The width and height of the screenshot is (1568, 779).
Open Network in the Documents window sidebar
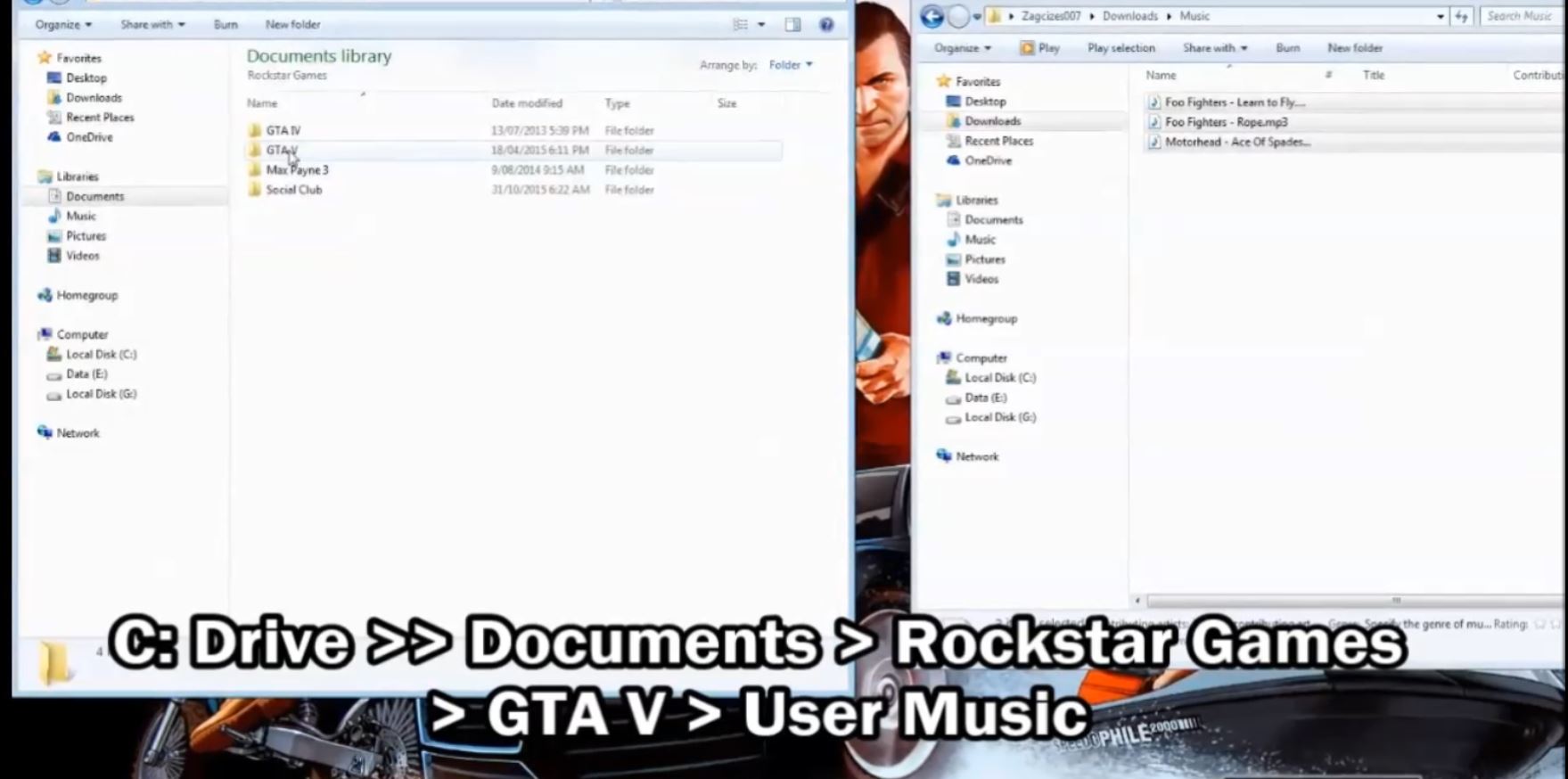(x=69, y=432)
